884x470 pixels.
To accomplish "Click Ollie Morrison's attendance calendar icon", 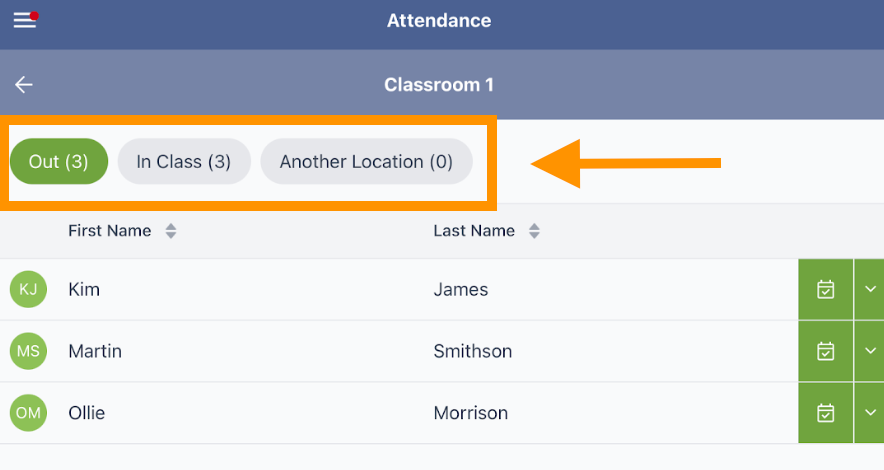I will (x=825, y=413).
